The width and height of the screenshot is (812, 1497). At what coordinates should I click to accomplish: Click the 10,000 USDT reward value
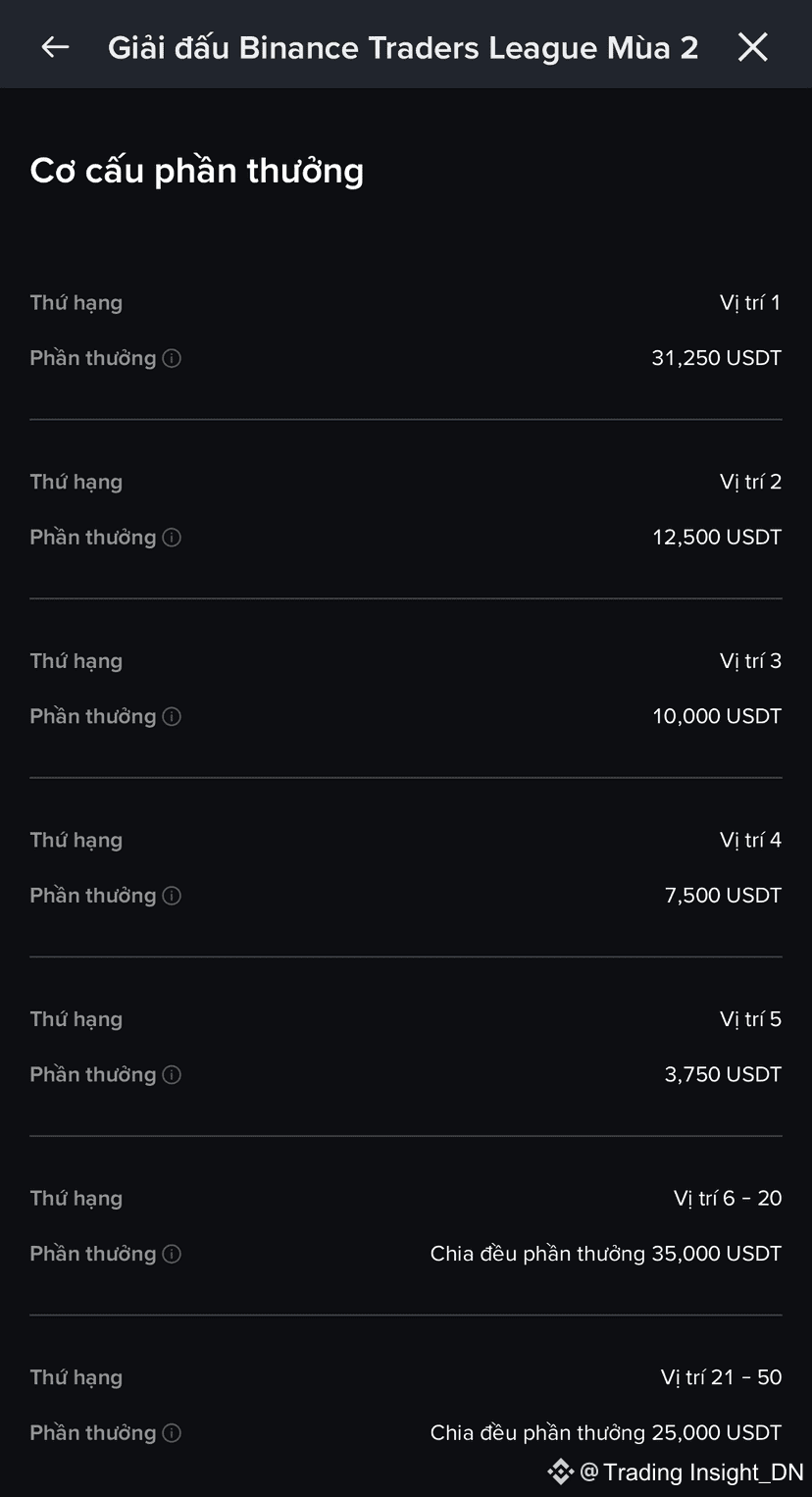click(x=717, y=716)
